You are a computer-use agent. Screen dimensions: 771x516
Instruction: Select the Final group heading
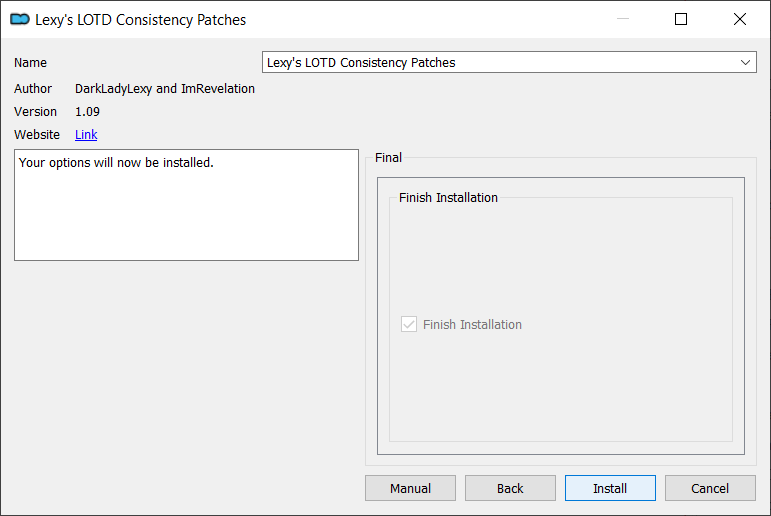(388, 157)
